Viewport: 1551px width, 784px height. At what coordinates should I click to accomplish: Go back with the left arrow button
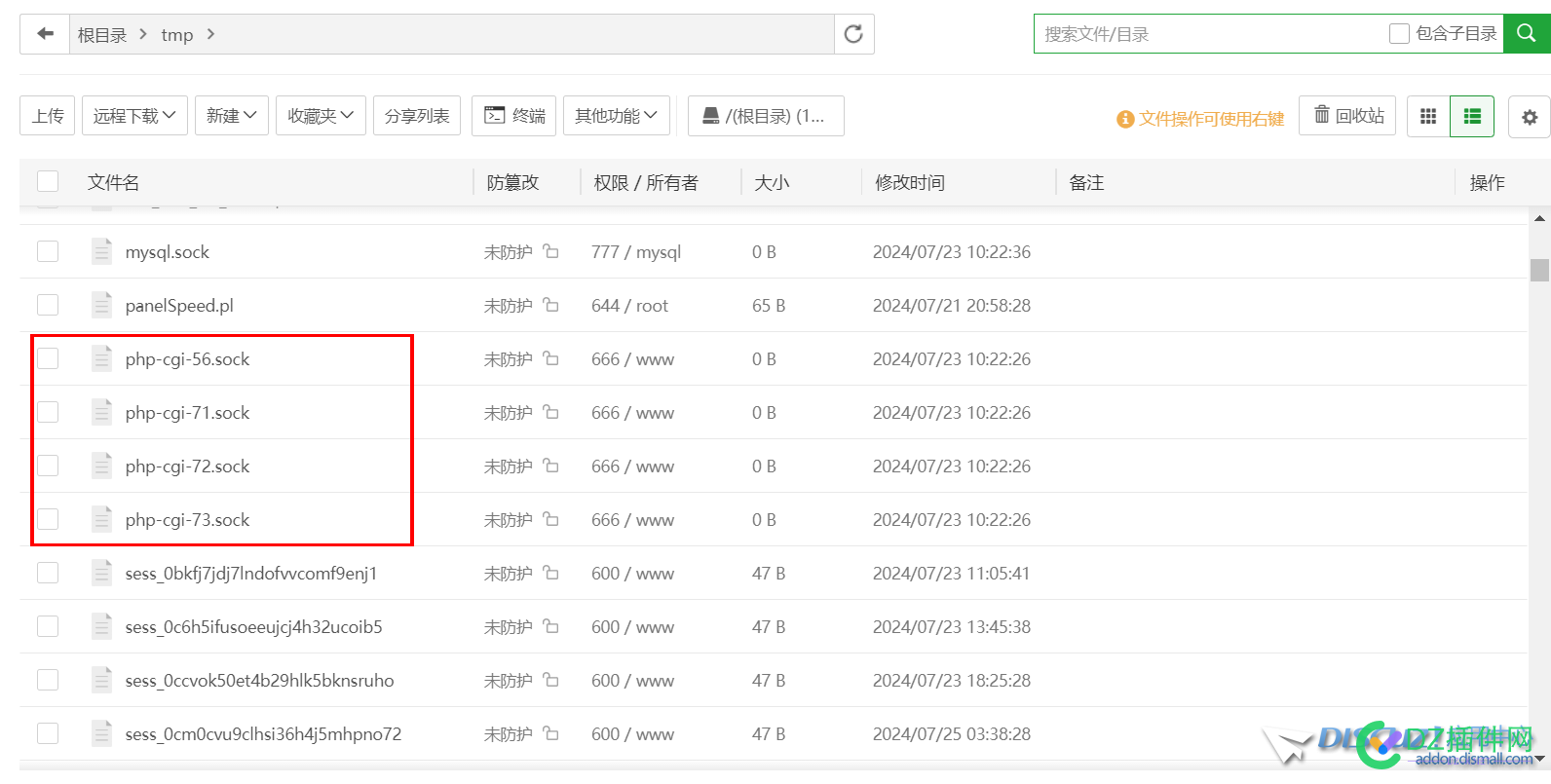coord(45,34)
